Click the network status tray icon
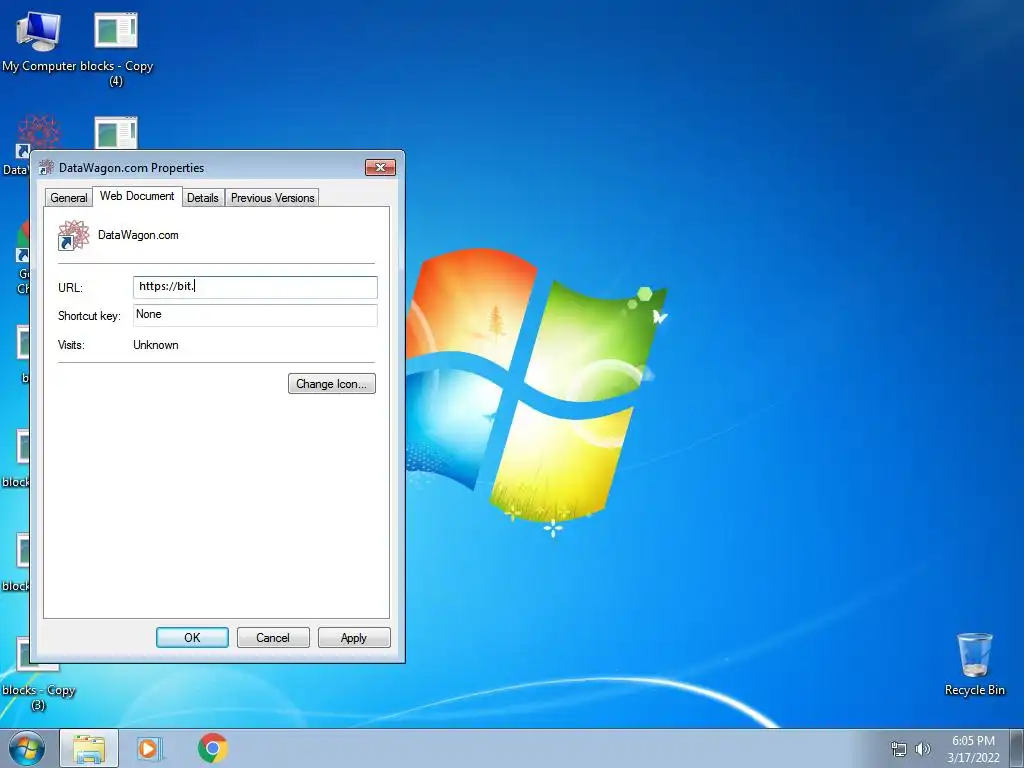 click(x=899, y=749)
